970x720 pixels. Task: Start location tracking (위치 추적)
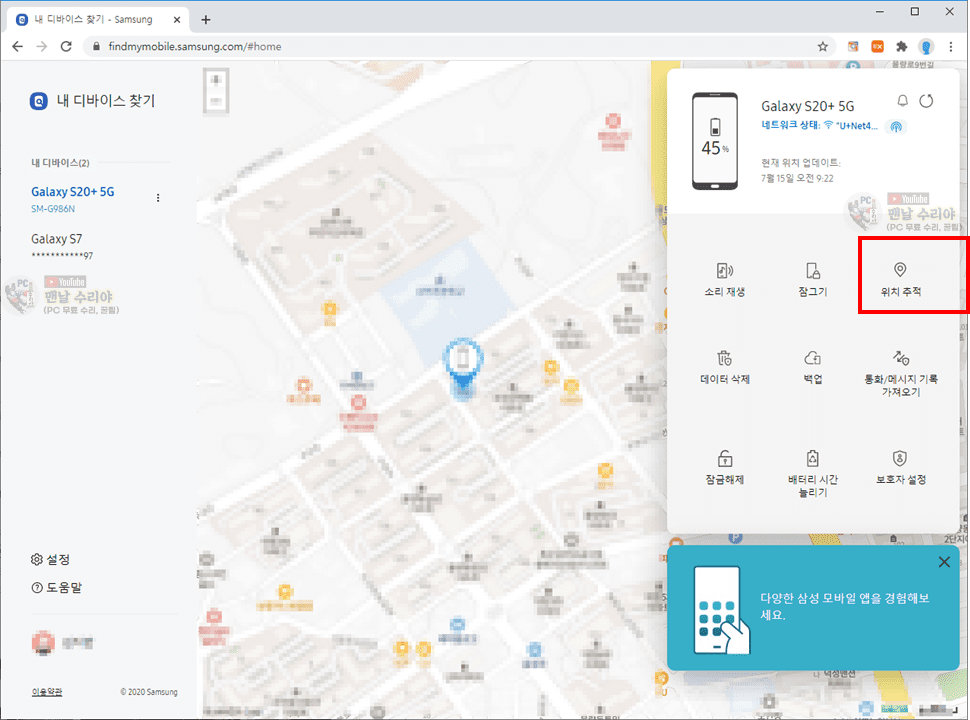point(901,279)
